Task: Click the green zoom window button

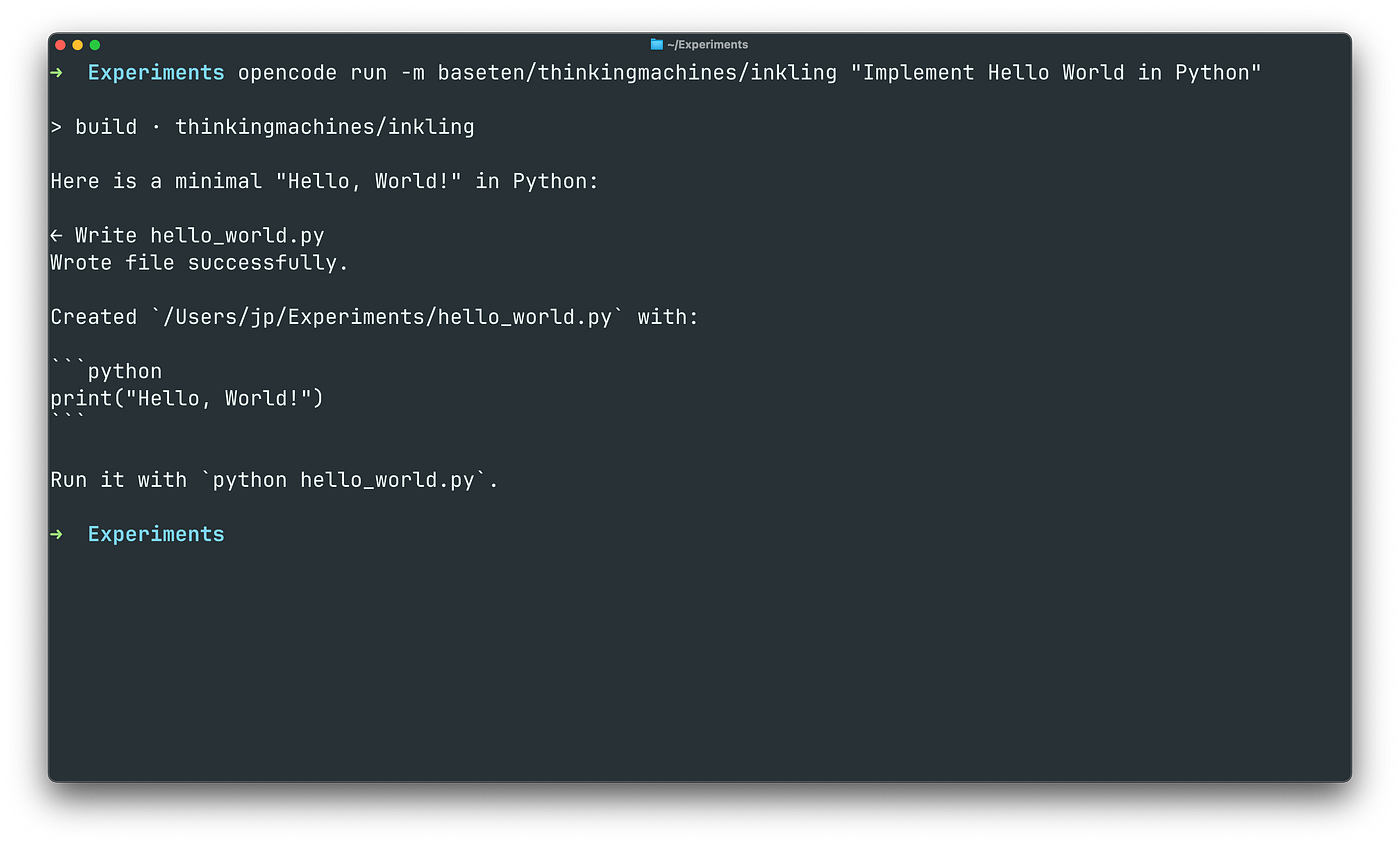Action: click(95, 45)
